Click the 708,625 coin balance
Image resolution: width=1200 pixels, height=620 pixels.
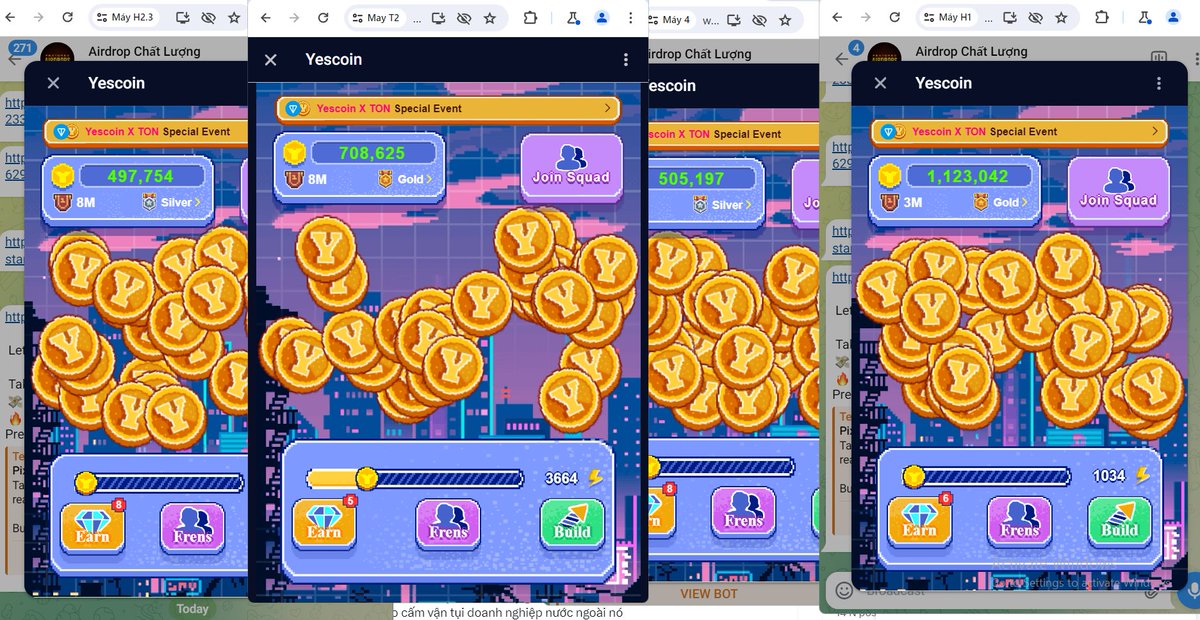(373, 153)
